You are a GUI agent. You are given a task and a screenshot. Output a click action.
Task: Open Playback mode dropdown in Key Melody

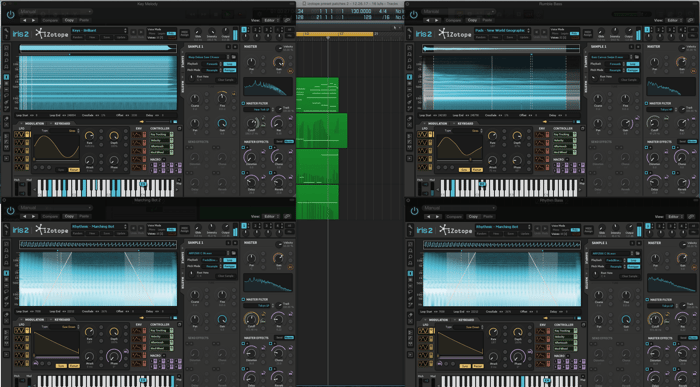coord(212,64)
